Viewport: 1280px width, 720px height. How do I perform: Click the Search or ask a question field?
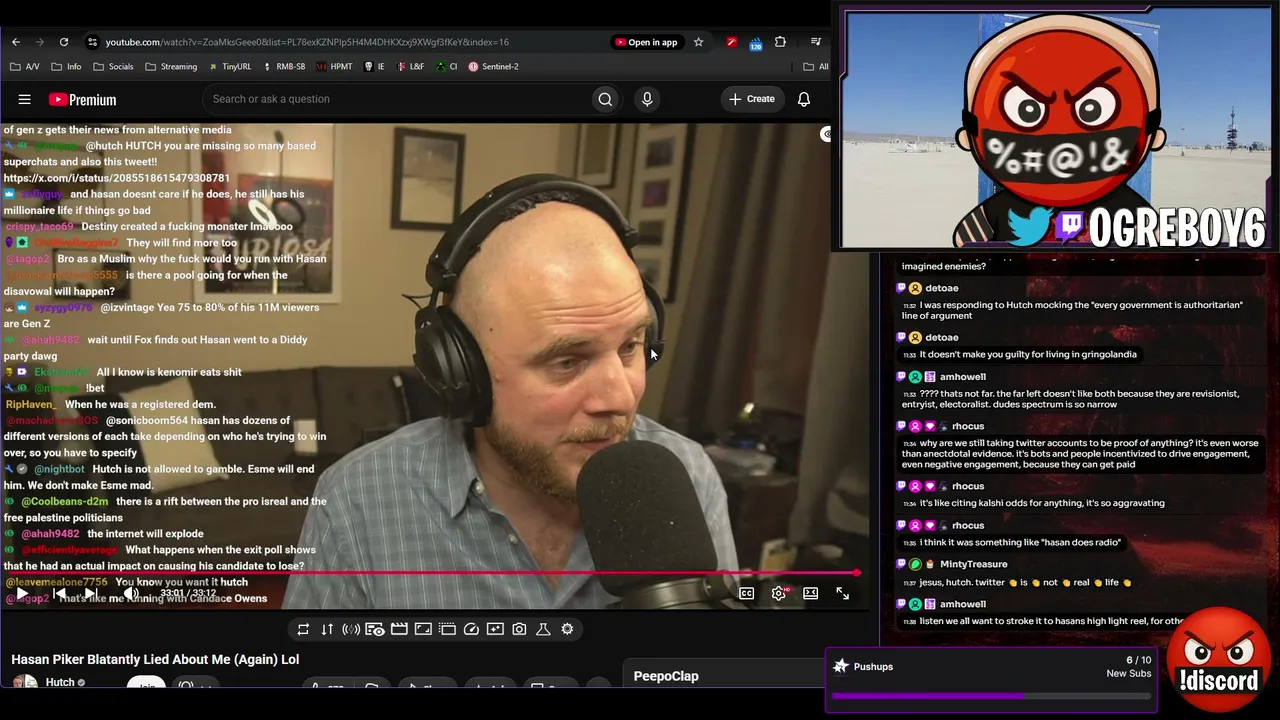398,99
